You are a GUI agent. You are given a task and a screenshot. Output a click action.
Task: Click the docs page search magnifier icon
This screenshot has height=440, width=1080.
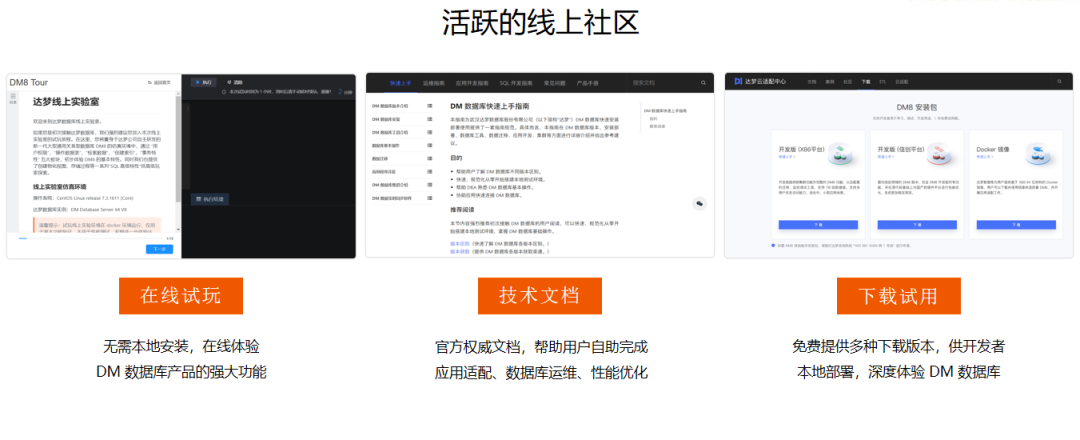[703, 83]
